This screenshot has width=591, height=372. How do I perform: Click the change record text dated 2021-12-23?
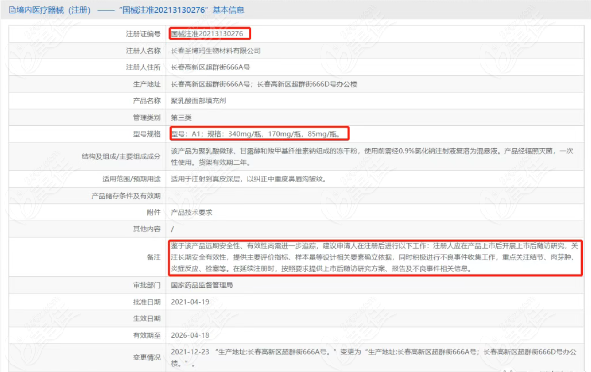click(x=374, y=357)
